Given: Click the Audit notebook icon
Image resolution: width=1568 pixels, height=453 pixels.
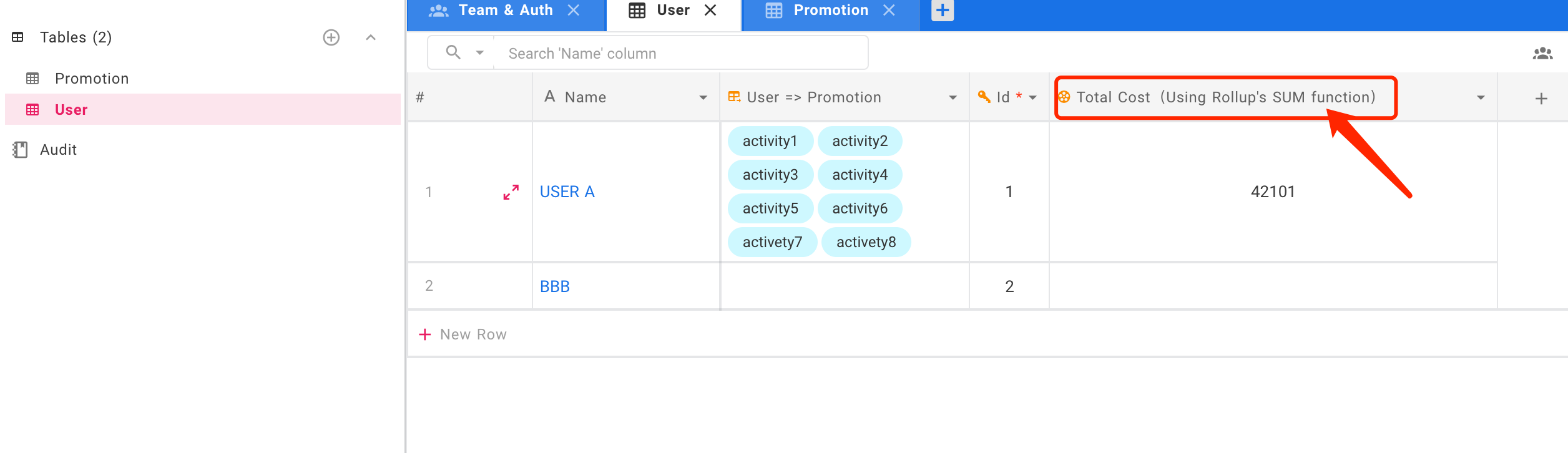Looking at the screenshot, I should pos(21,150).
